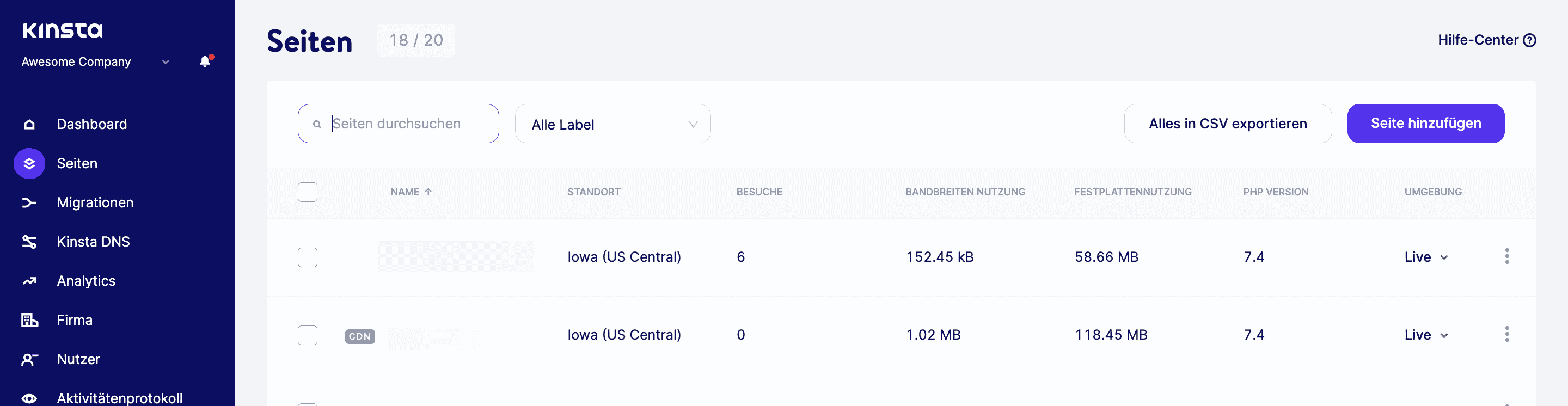Viewport: 1568px width, 406px height.
Task: Select Seiten in the sidebar
Action: click(x=77, y=163)
